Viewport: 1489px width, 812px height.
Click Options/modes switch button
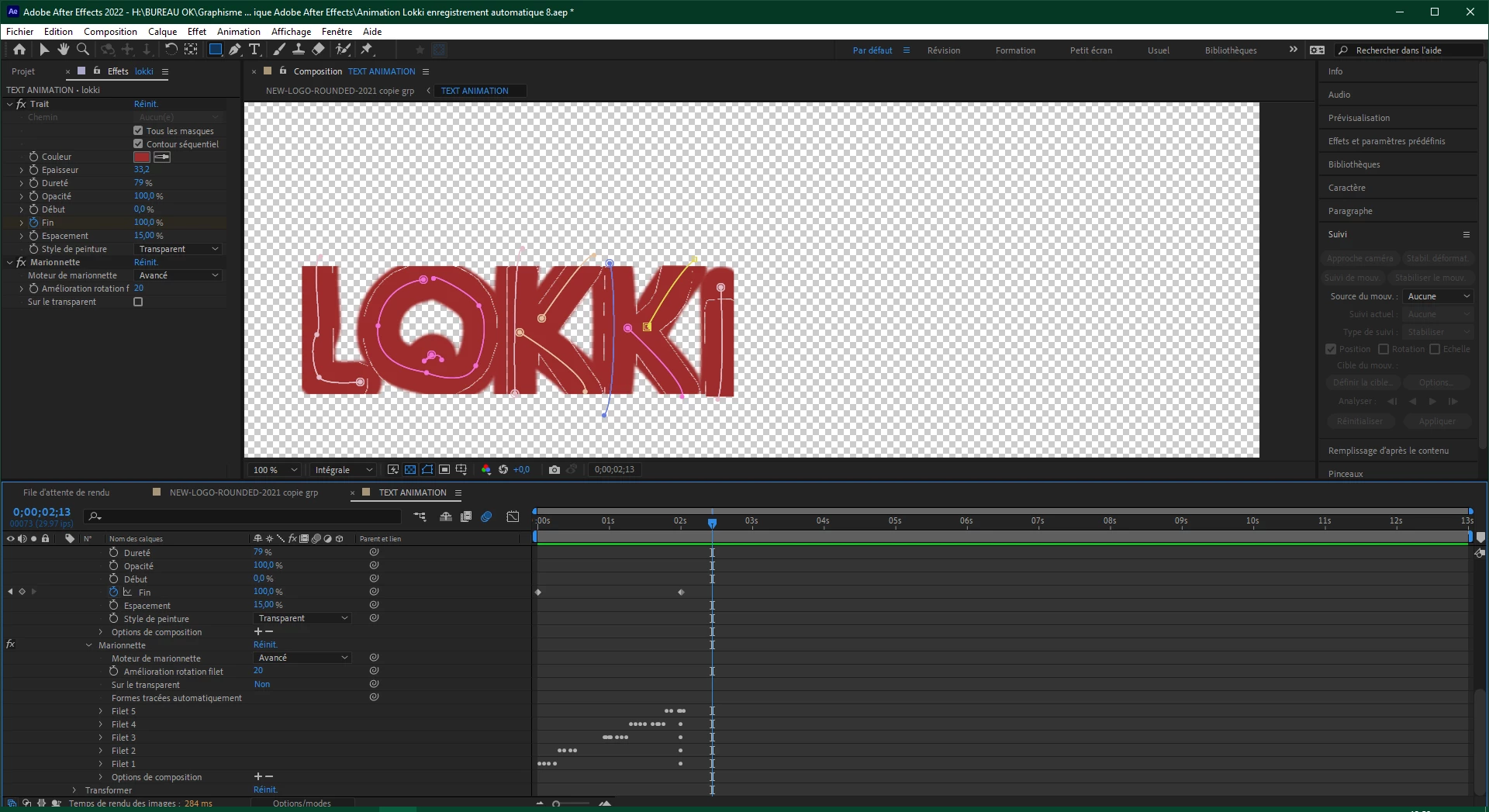pos(302,803)
